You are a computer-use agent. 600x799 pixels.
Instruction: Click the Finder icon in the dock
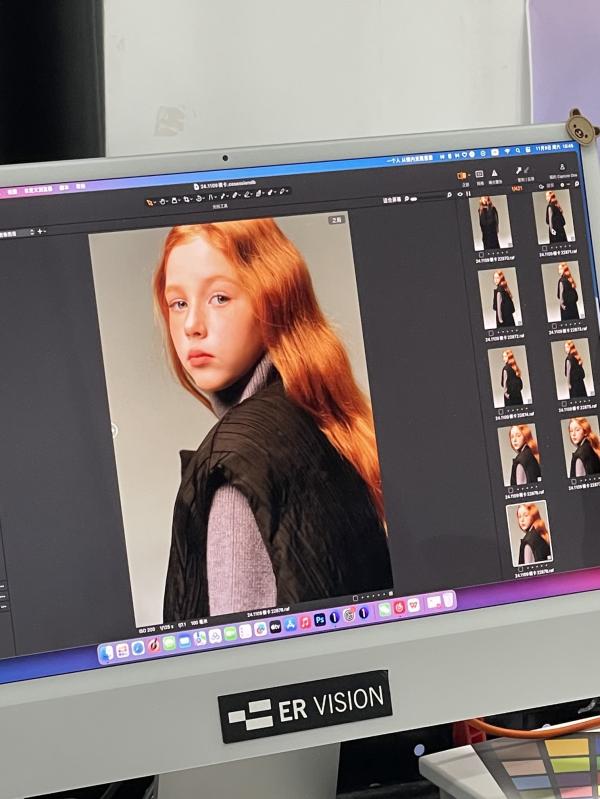tap(108, 652)
